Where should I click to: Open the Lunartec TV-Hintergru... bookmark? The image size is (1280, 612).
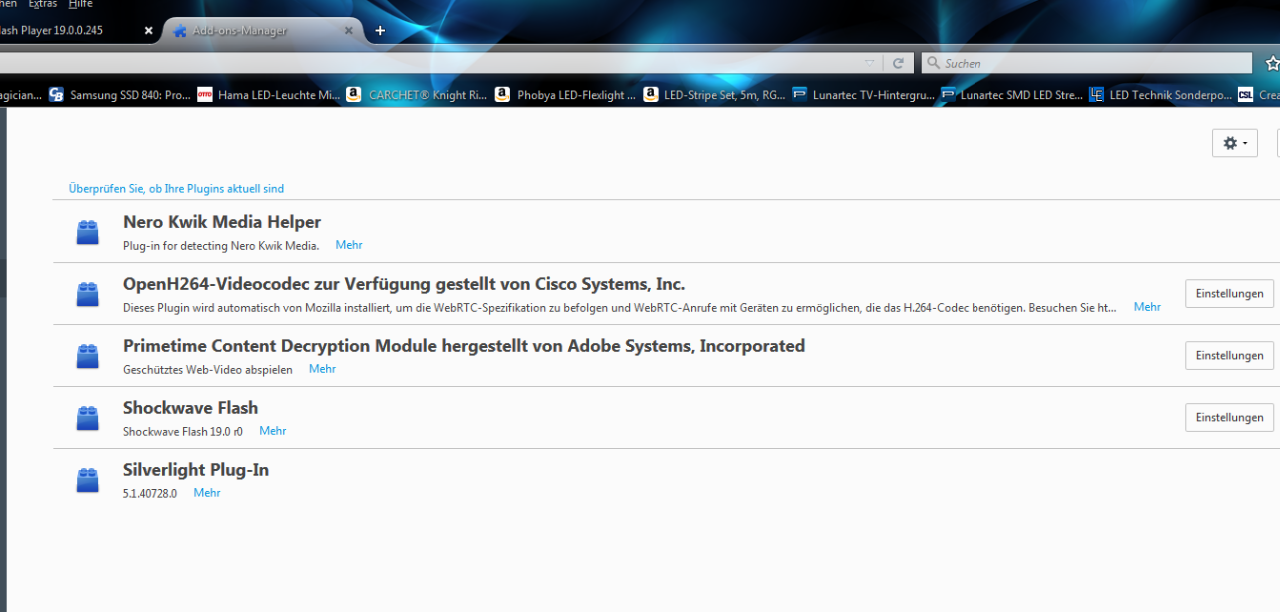tap(863, 95)
